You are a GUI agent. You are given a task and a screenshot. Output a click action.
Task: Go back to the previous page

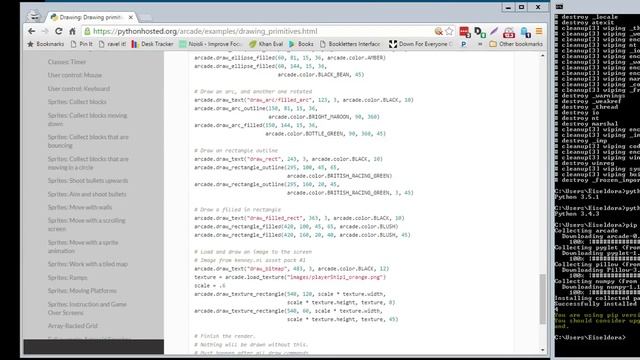(31, 31)
